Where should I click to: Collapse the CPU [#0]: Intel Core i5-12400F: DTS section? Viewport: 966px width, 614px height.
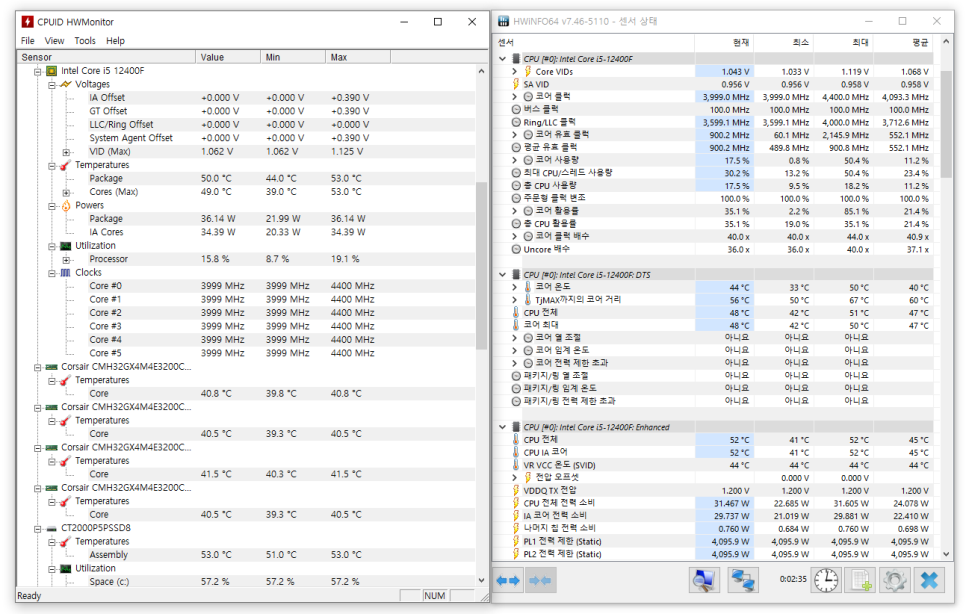coord(503,275)
